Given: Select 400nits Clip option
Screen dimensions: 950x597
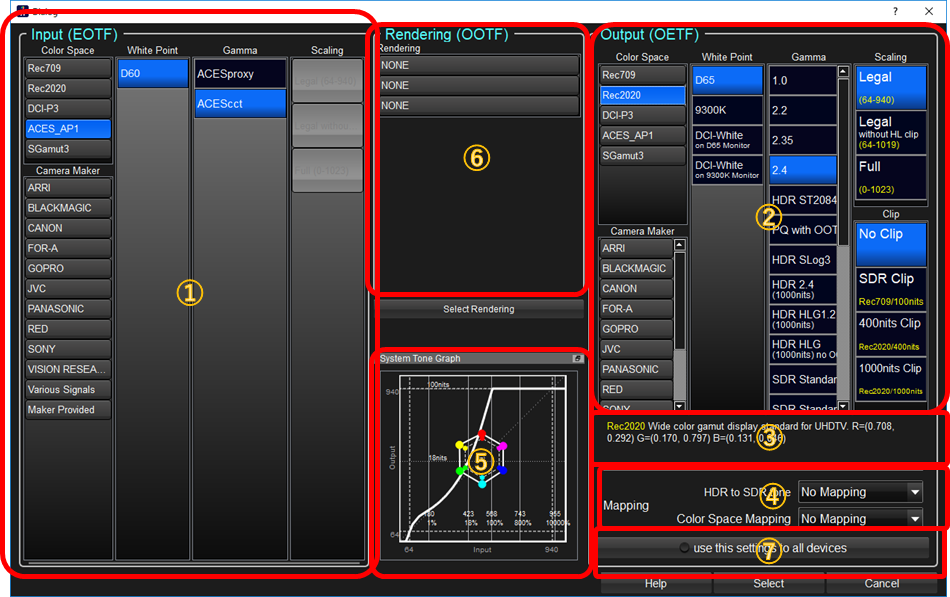Looking at the screenshot, I should coord(891,334).
